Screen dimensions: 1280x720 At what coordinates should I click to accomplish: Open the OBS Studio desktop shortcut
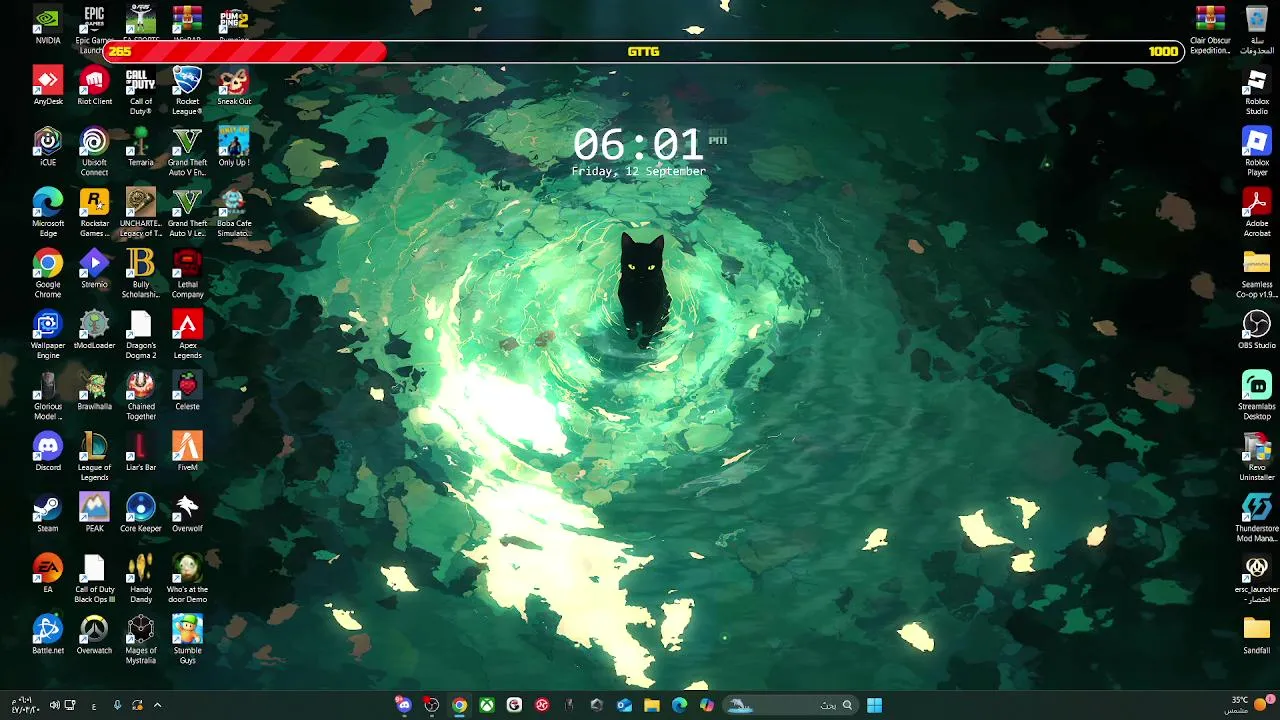pos(1257,330)
